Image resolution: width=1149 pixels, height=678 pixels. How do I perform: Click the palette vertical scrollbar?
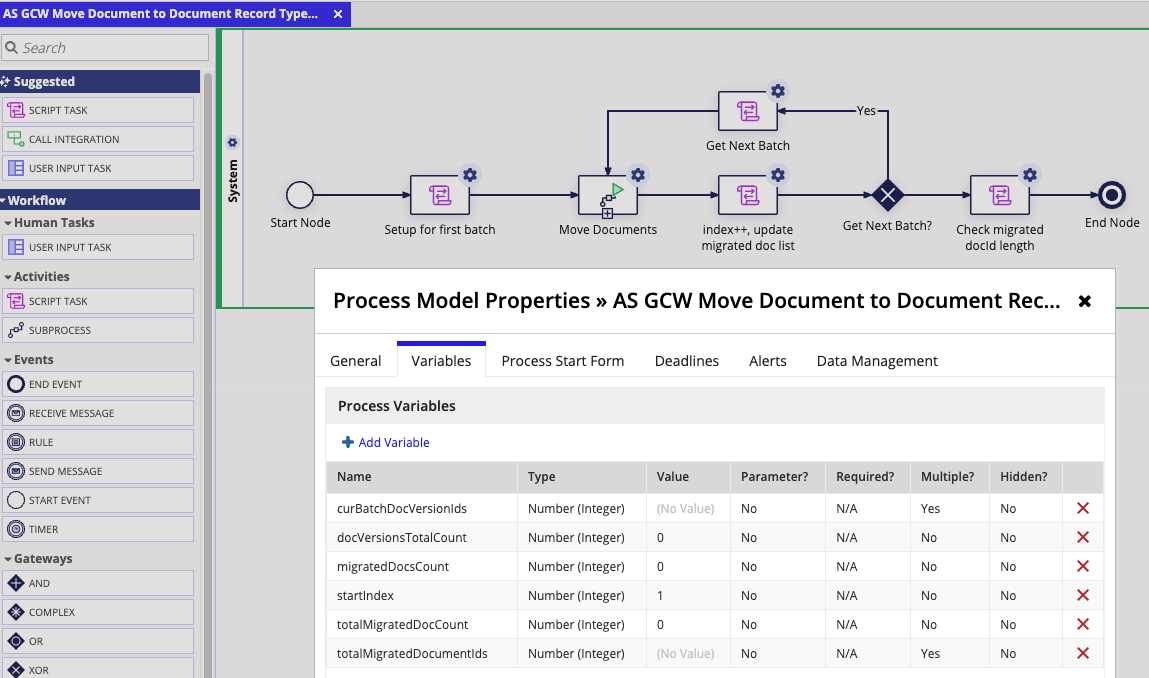(x=207, y=374)
